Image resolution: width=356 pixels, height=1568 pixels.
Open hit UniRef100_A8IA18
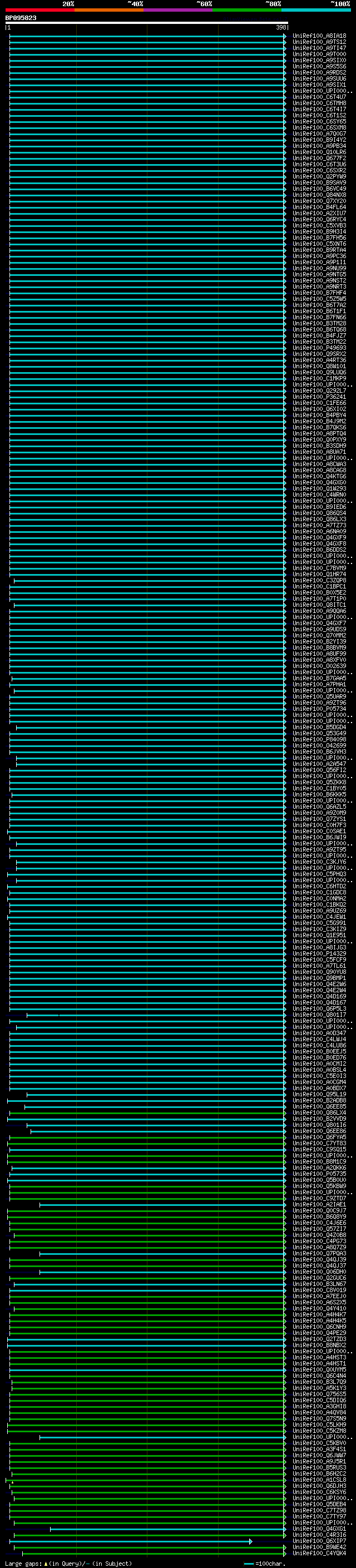(x=319, y=36)
